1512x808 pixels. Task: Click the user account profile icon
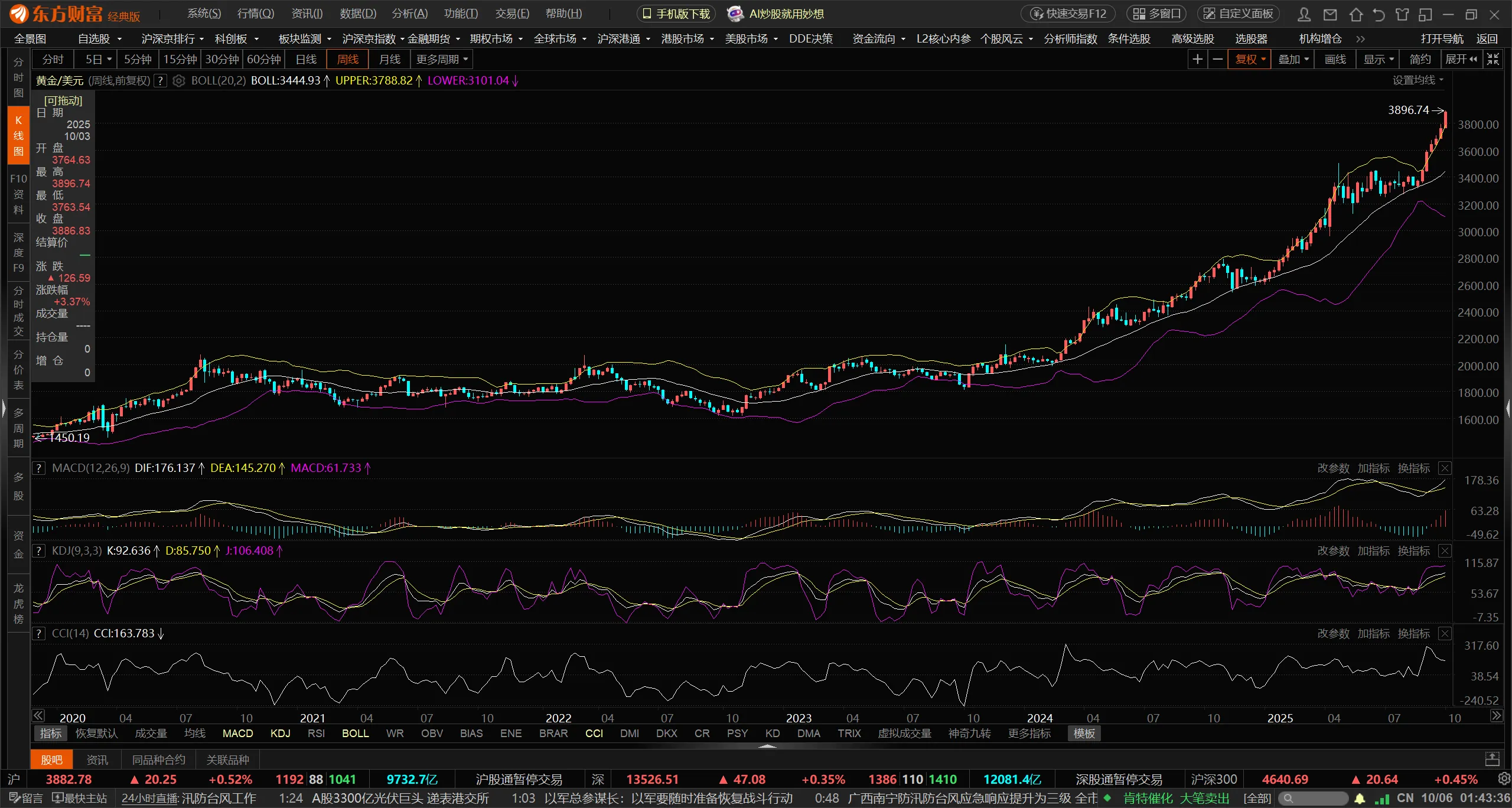[x=1305, y=14]
